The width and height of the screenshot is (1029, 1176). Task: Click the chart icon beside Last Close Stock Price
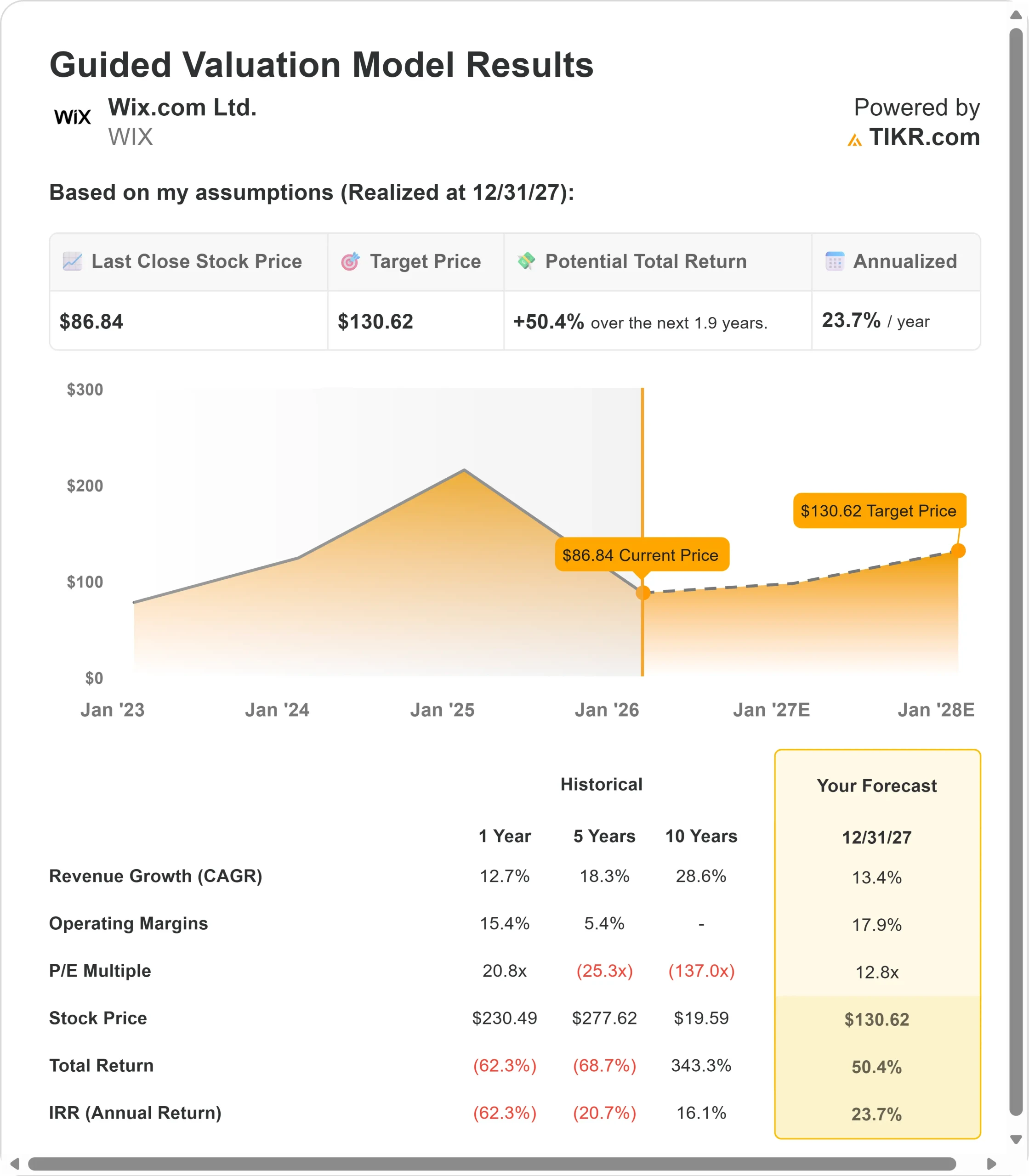[x=72, y=261]
